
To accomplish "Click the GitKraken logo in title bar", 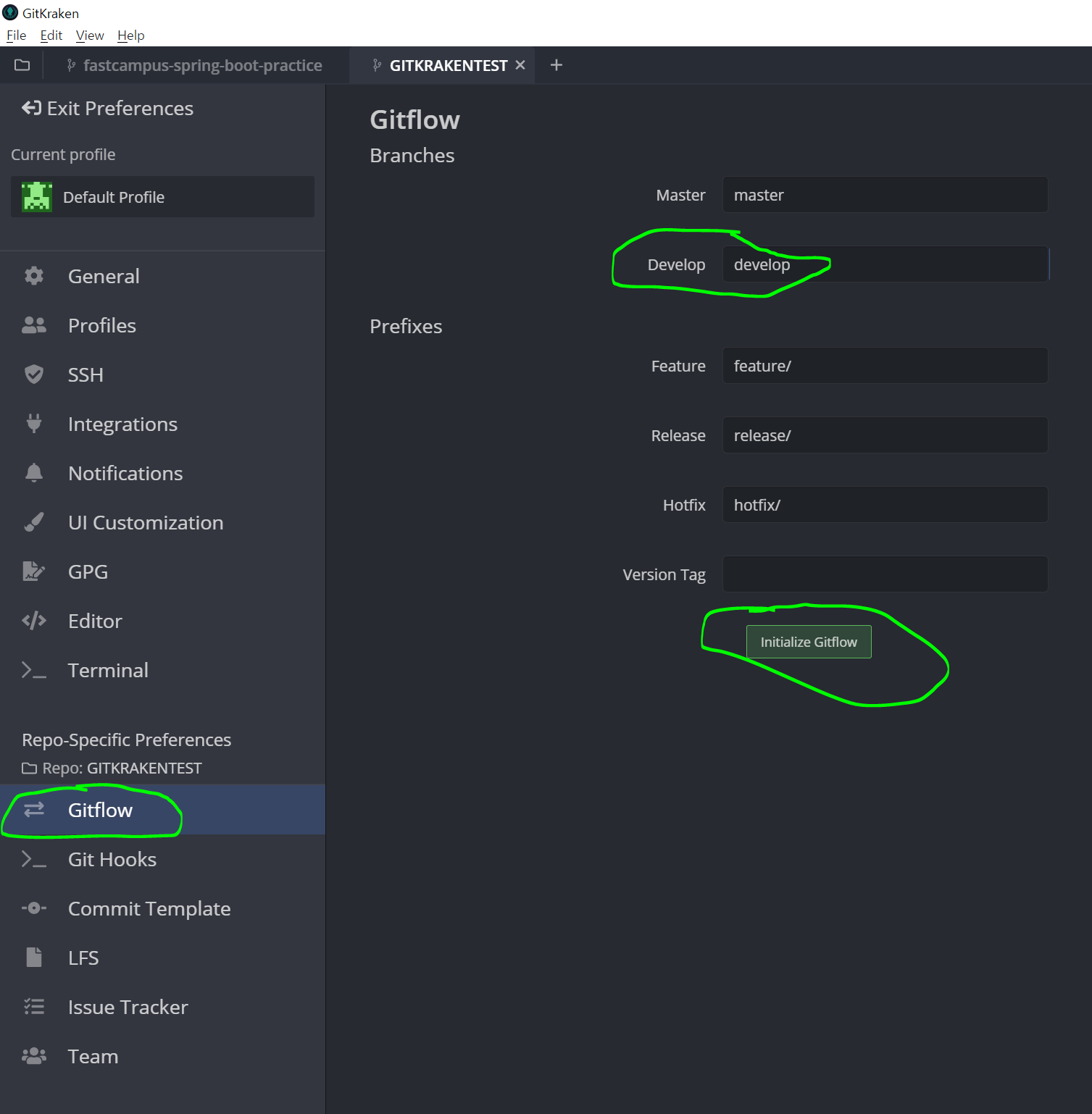I will point(10,12).
